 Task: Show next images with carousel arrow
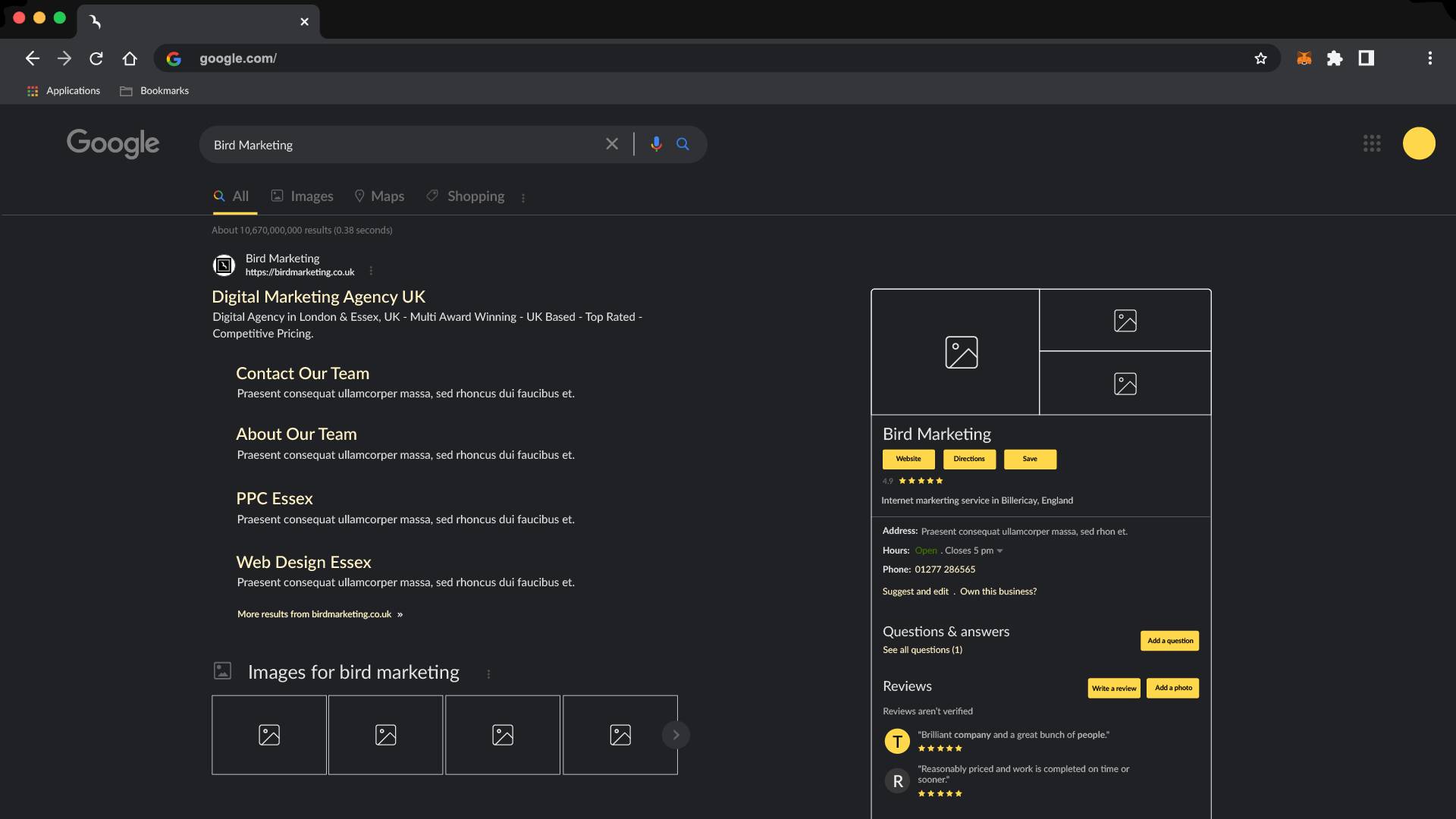pos(676,735)
